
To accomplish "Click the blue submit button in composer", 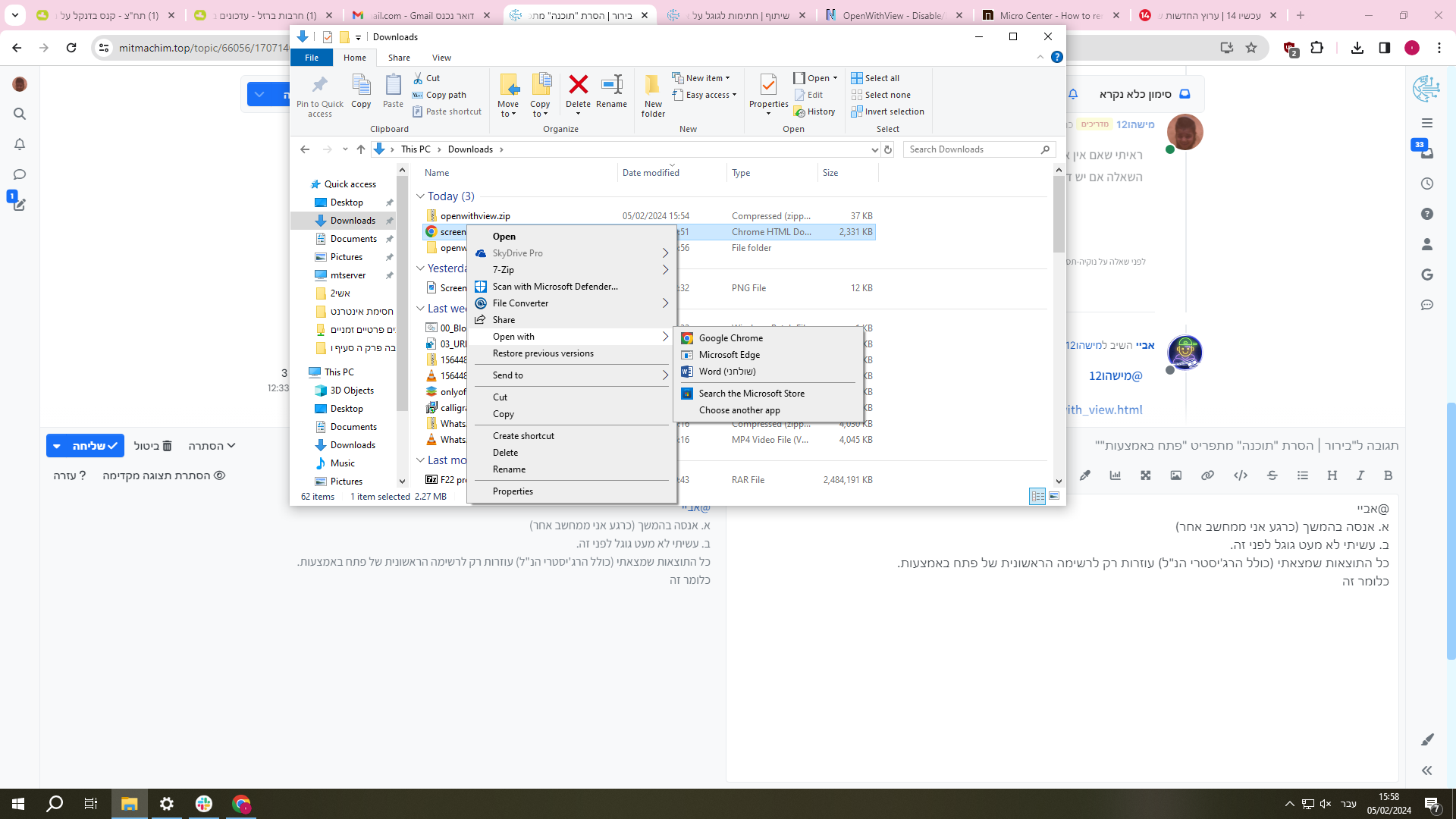I will [96, 446].
